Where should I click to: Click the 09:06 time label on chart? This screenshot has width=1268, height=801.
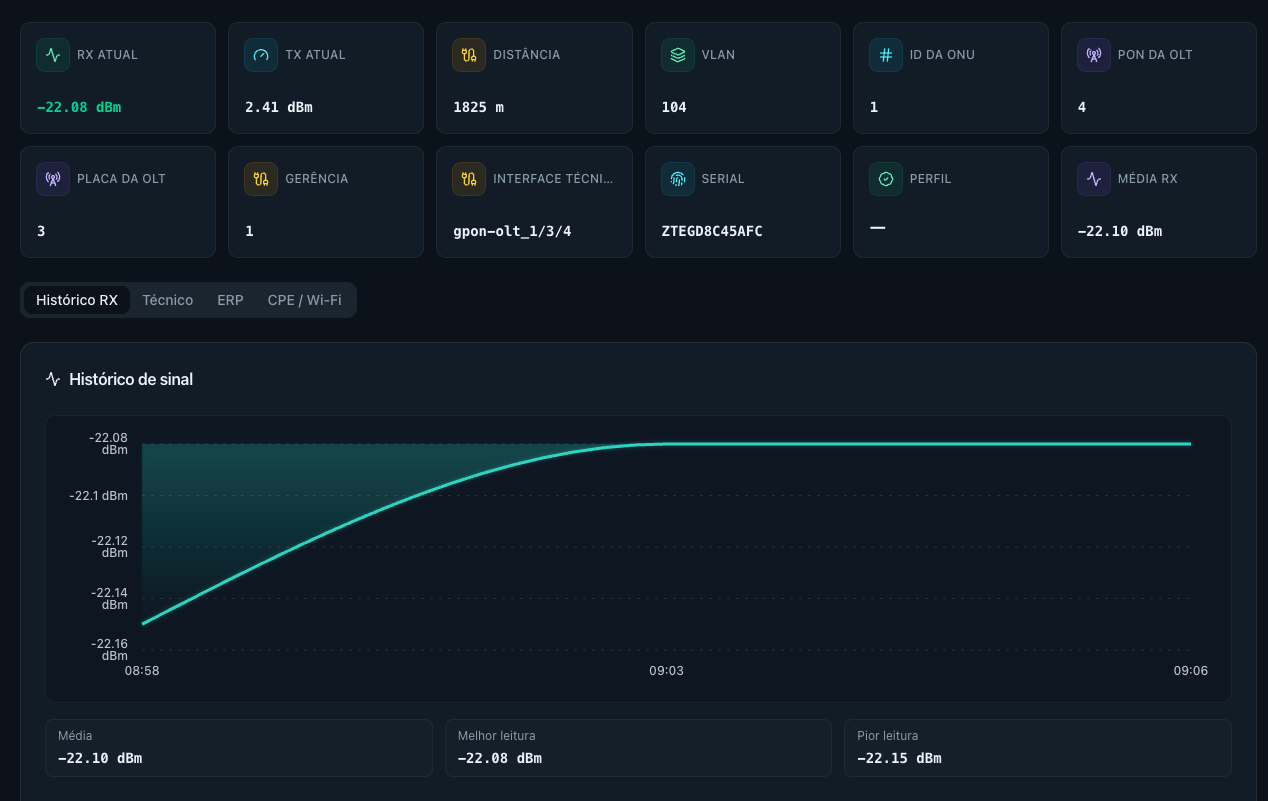click(x=1190, y=671)
